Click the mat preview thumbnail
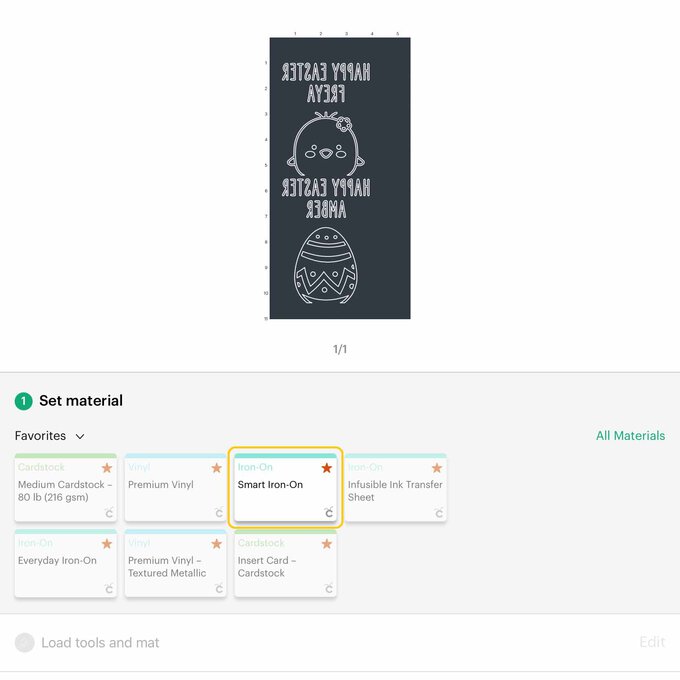This screenshot has width=680, height=680. tap(340, 179)
